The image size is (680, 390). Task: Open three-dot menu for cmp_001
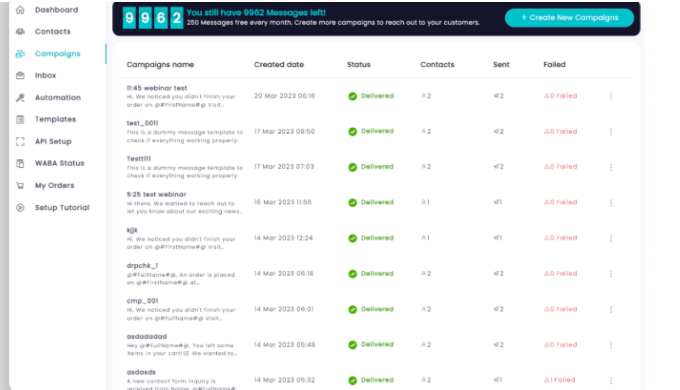click(611, 309)
